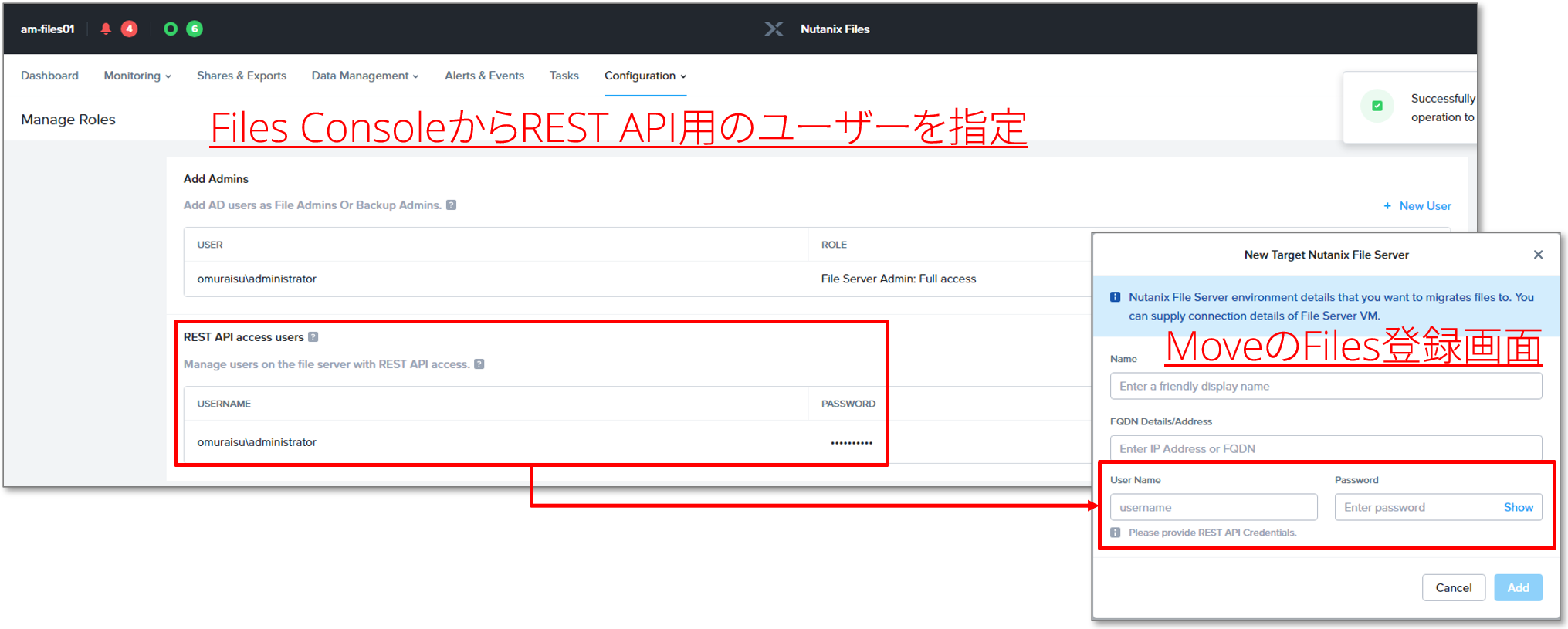Click File Server Admin: Full access role
1568x629 pixels.
pyautogui.click(x=899, y=279)
